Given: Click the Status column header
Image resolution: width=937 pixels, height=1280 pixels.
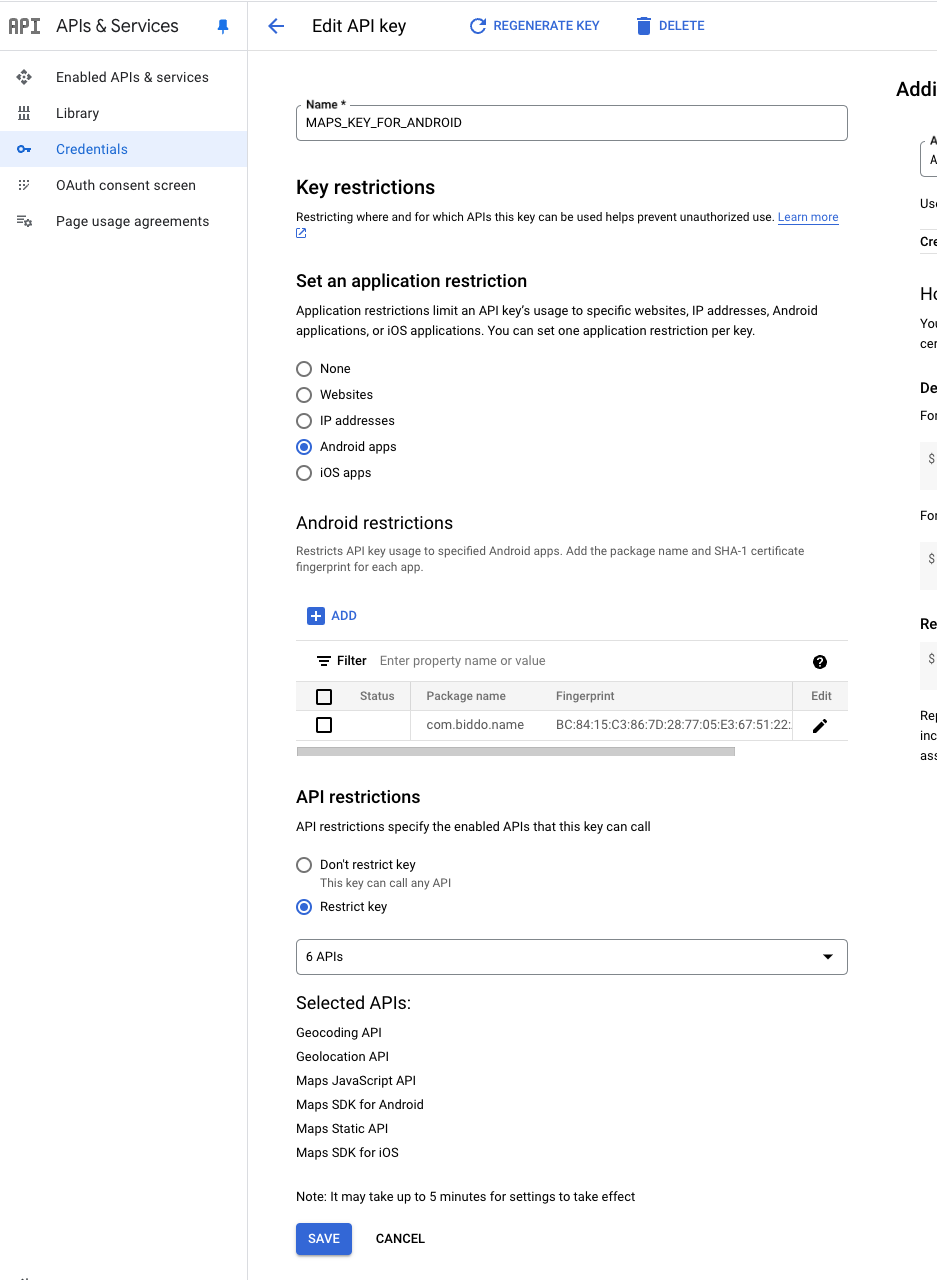Looking at the screenshot, I should tap(377, 696).
